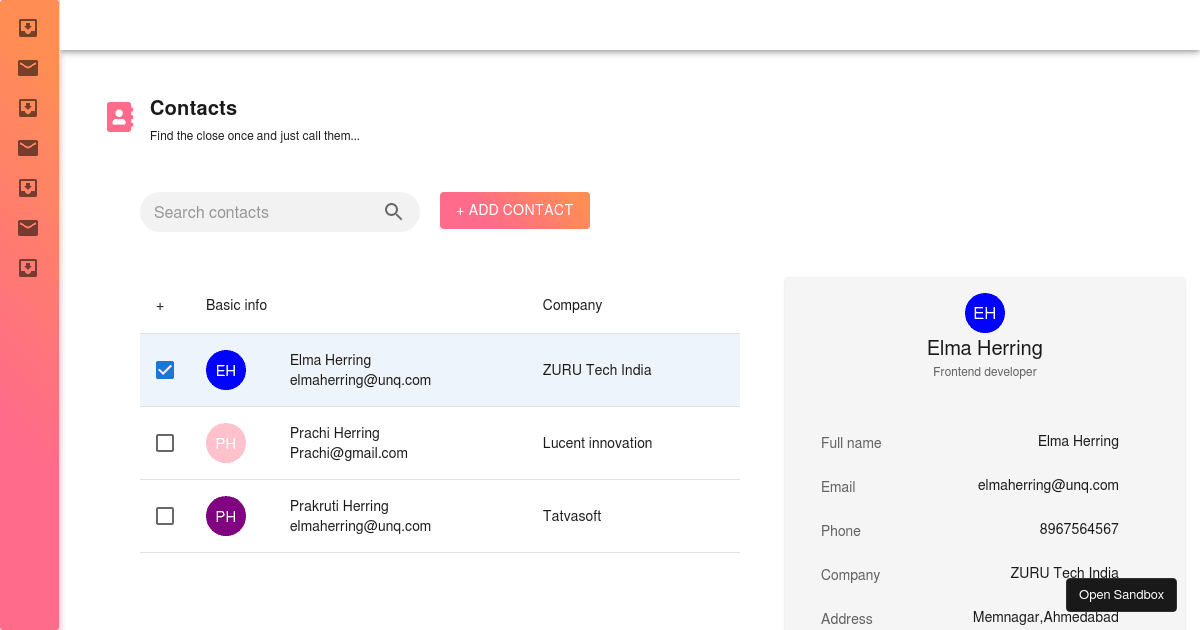Uncheck Elma Herring's row checkbox
Image resolution: width=1200 pixels, height=630 pixels.
pyautogui.click(x=165, y=370)
